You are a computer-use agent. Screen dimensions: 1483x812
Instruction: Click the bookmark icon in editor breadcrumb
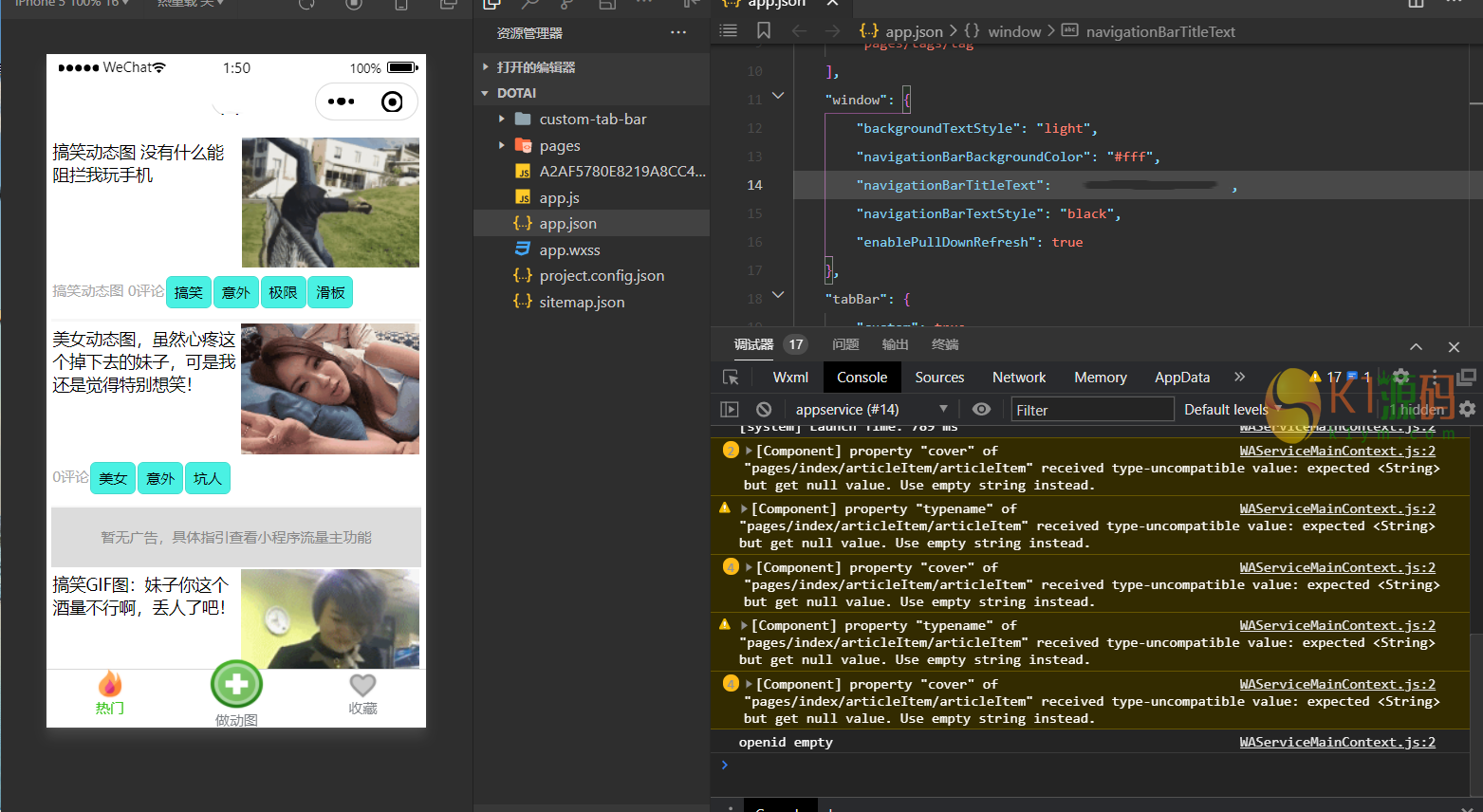[764, 31]
